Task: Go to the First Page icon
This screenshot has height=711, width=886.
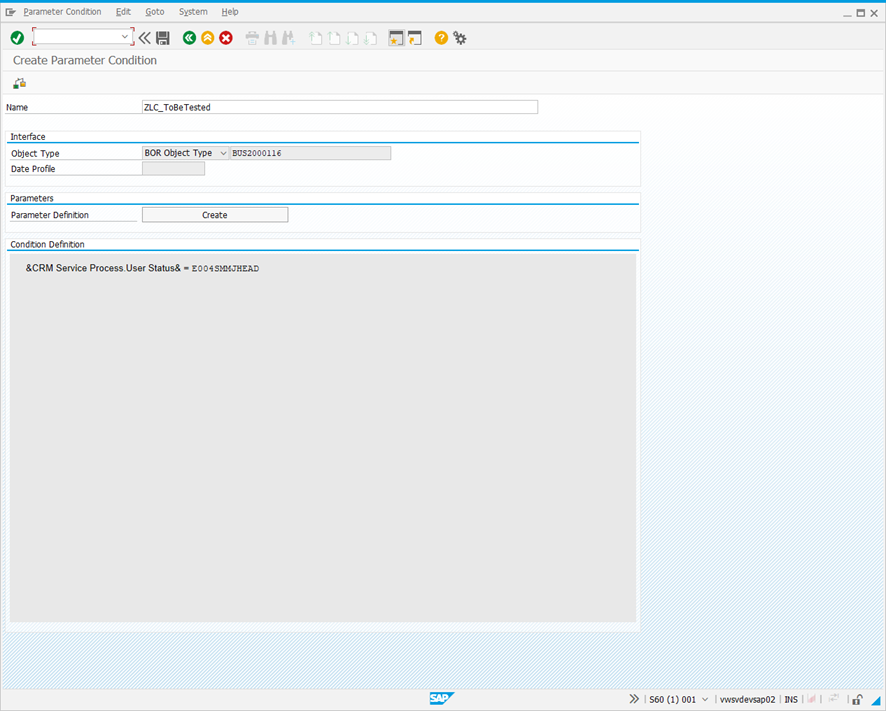Action: click(x=315, y=38)
